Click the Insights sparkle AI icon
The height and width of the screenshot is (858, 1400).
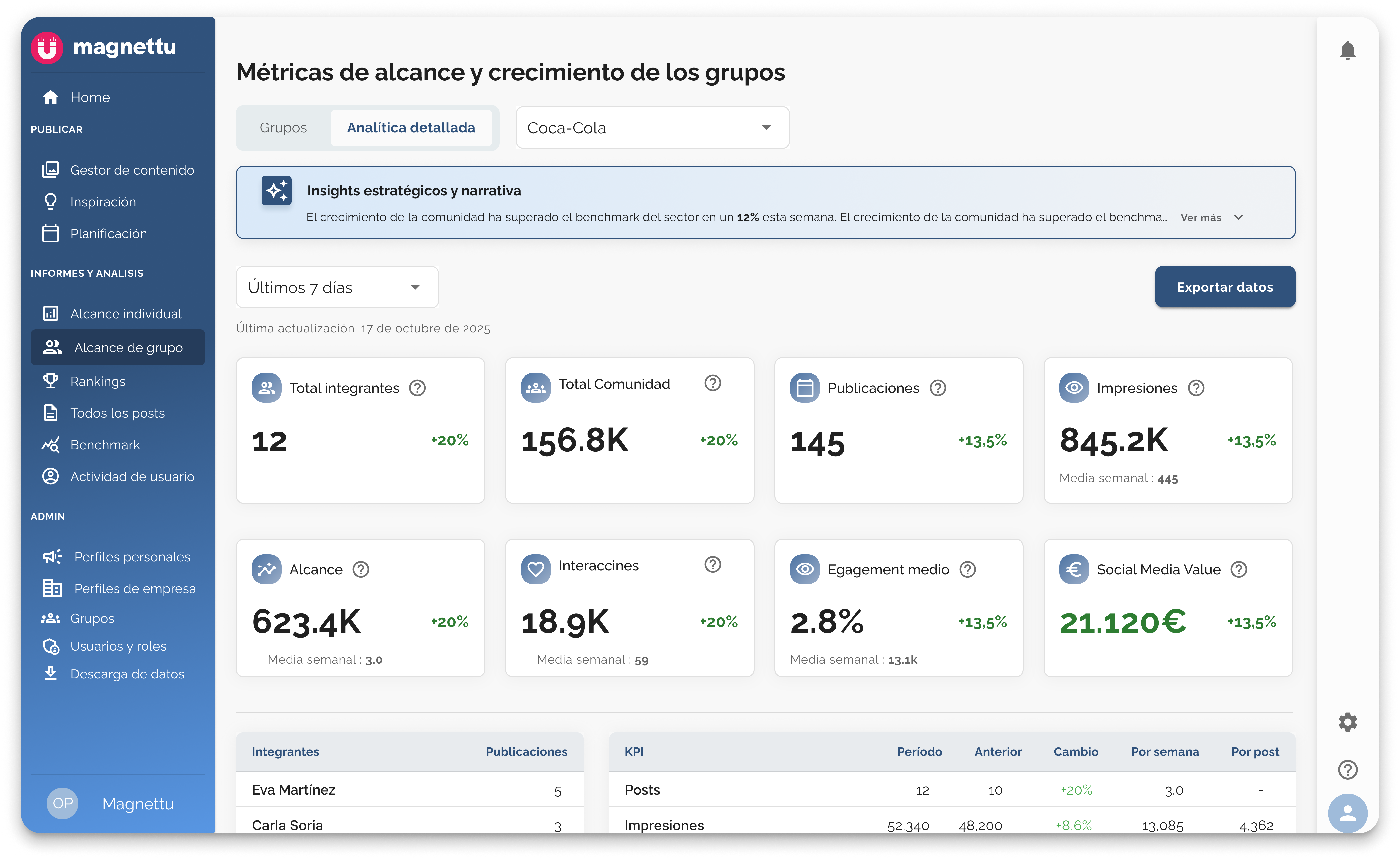pos(277,190)
